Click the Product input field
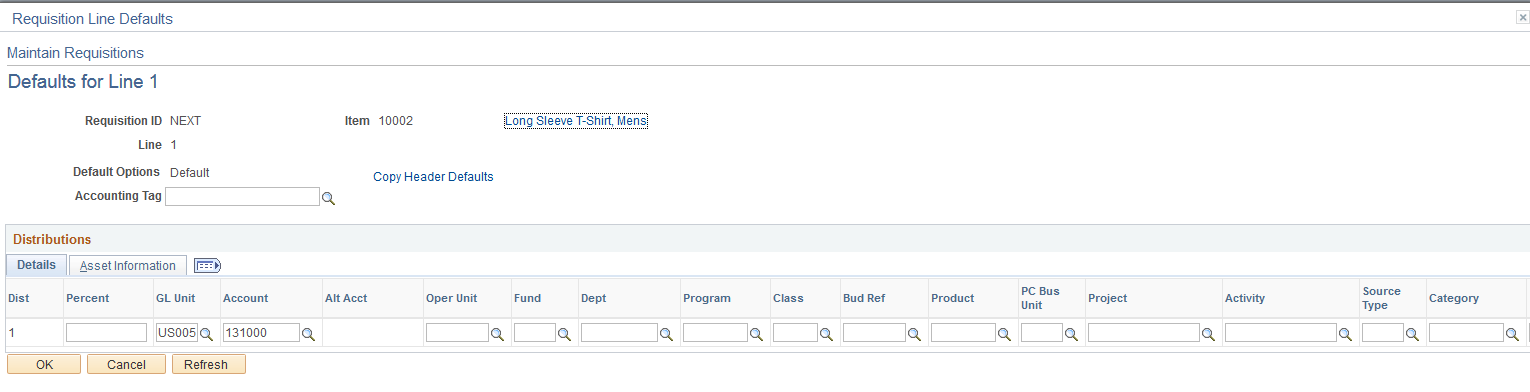 pyautogui.click(x=962, y=333)
